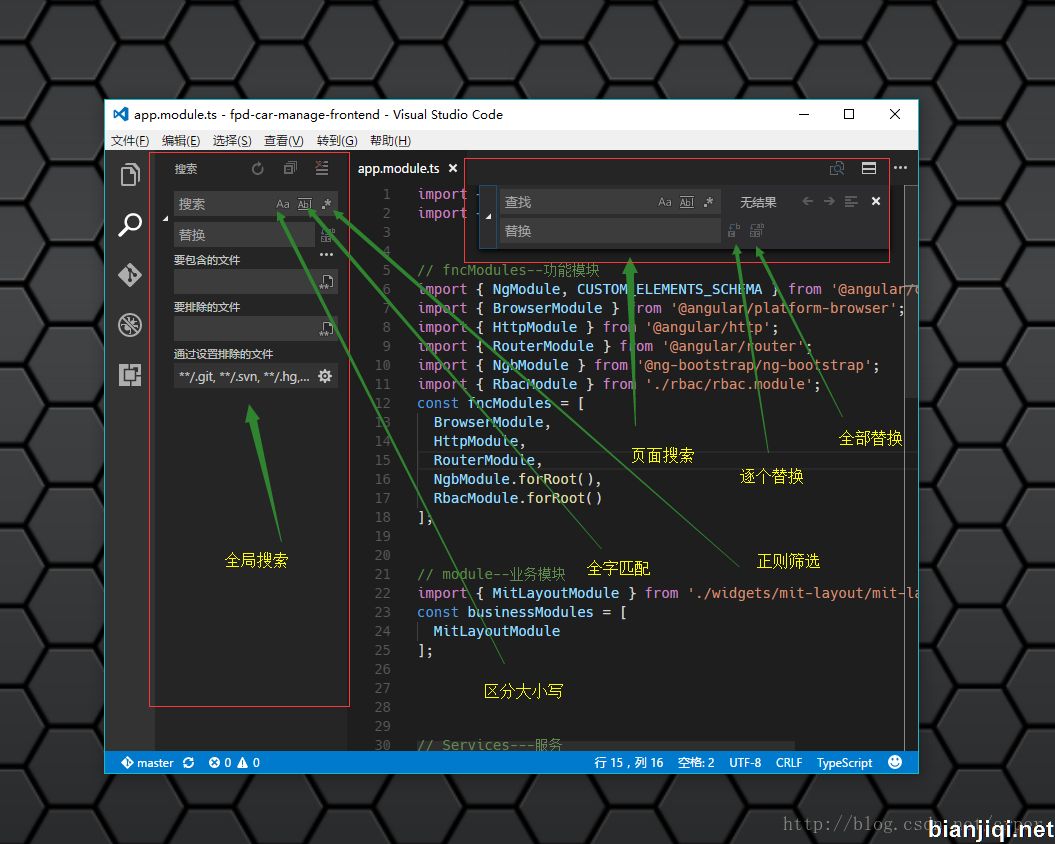Click the master branch in status bar
The width and height of the screenshot is (1055, 844).
147,763
